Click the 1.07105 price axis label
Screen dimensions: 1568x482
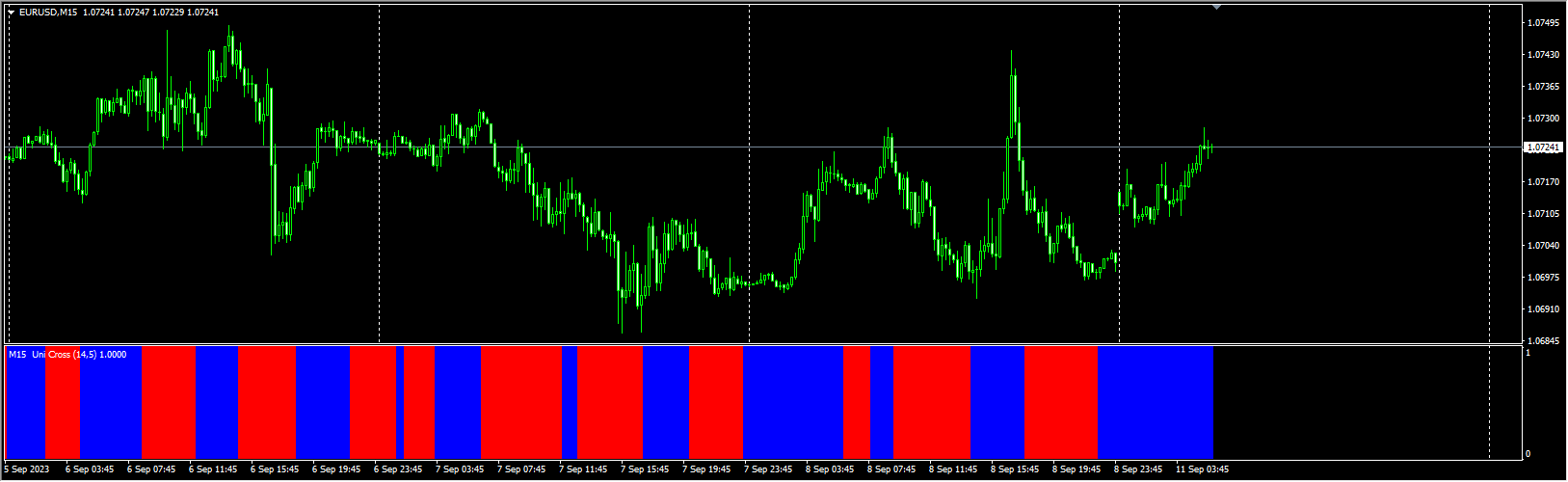pos(1545,214)
